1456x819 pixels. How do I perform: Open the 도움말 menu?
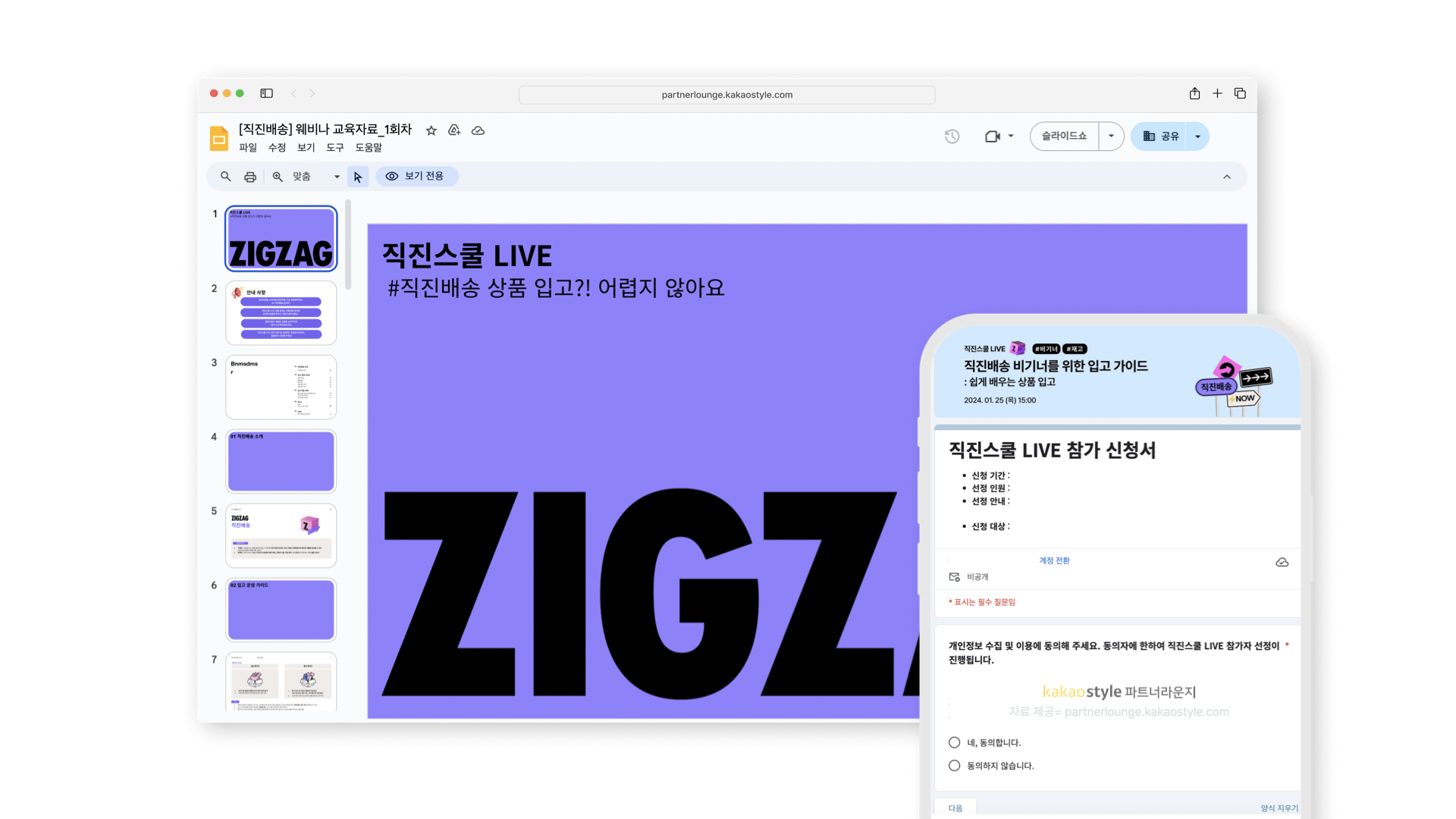[x=369, y=148]
